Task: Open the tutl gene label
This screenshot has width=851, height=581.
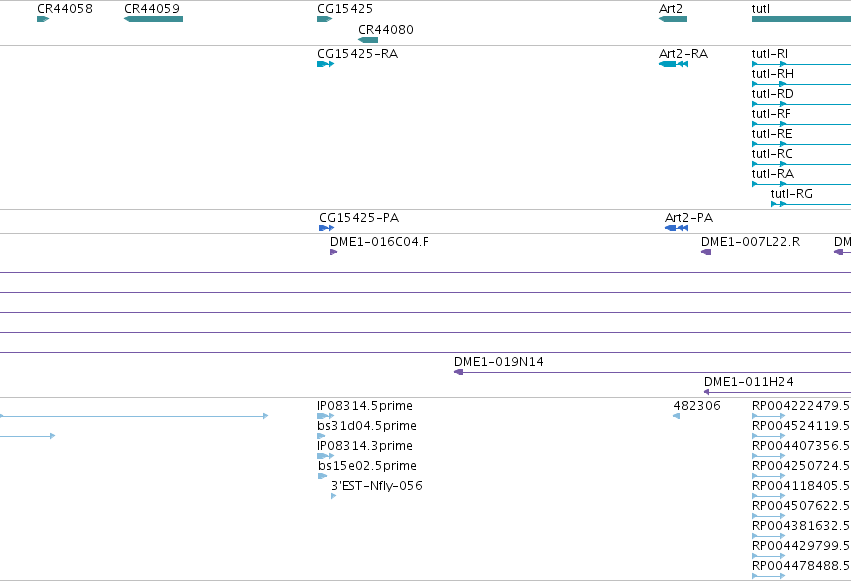Action: 760,9
